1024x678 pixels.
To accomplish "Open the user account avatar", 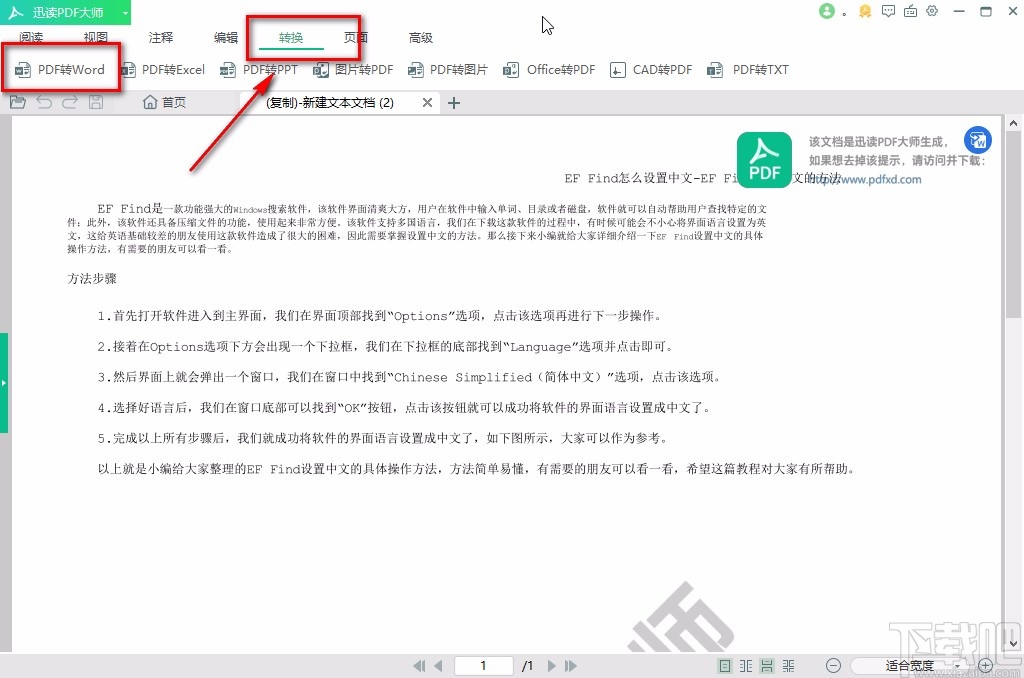I will click(x=827, y=11).
